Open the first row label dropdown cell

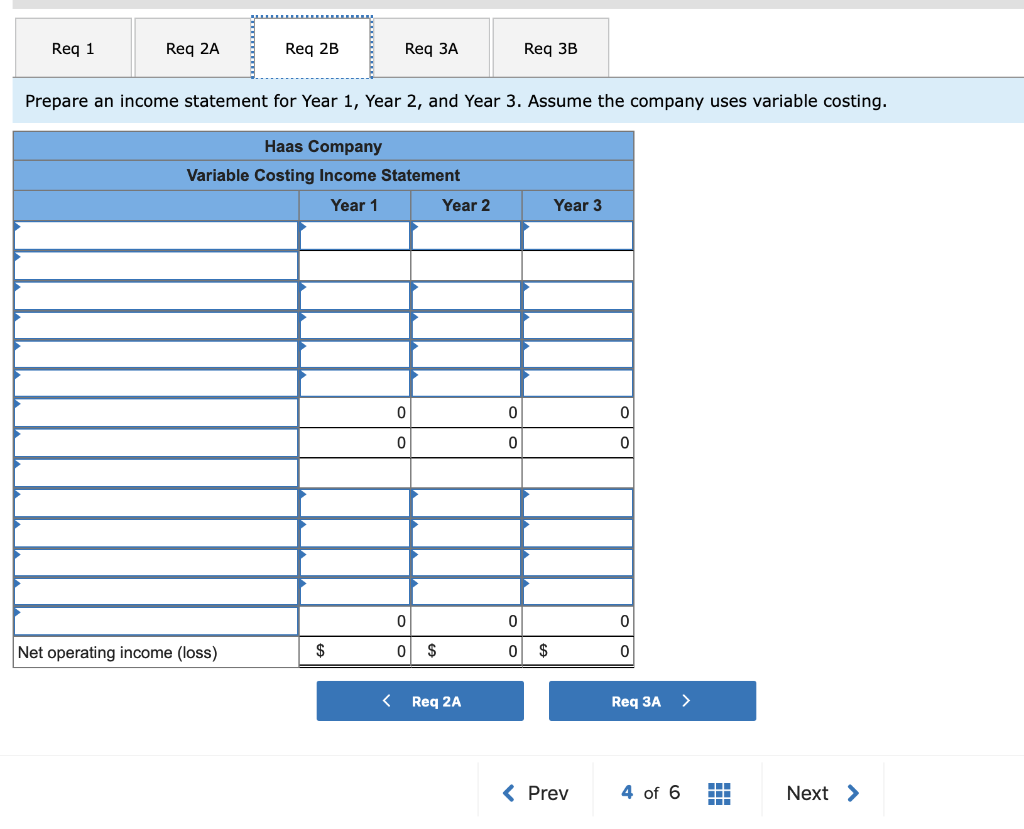coord(155,235)
